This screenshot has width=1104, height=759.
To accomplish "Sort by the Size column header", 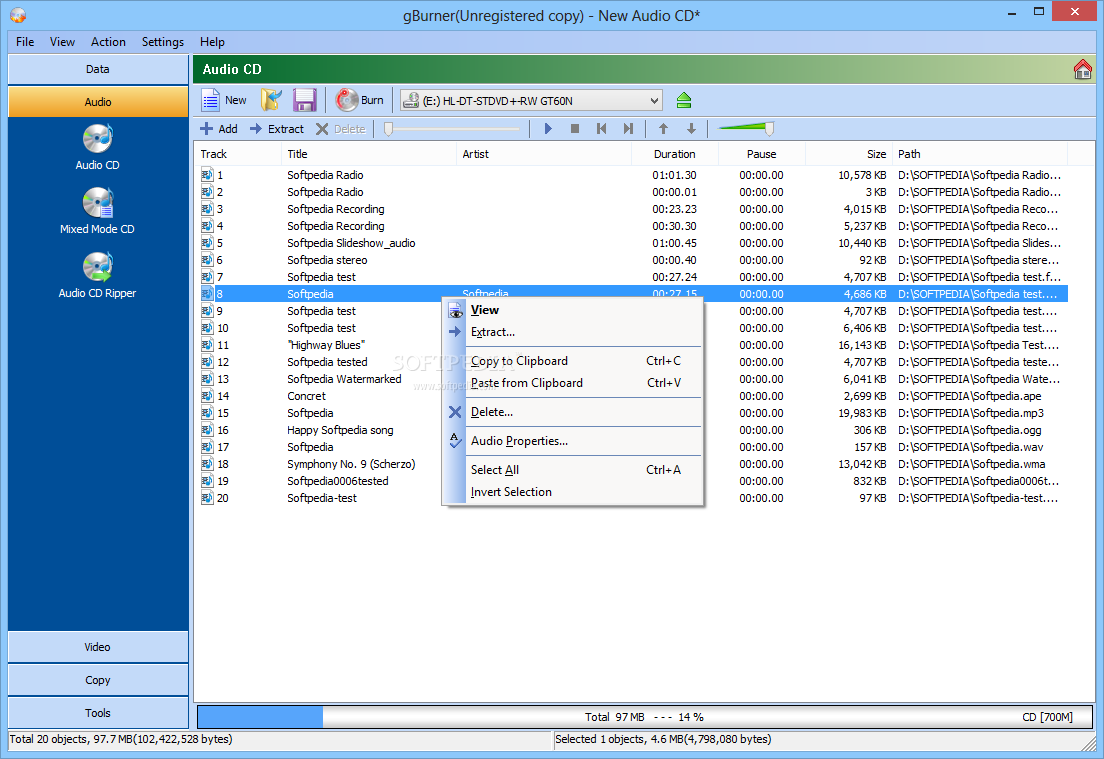I will pyautogui.click(x=849, y=154).
